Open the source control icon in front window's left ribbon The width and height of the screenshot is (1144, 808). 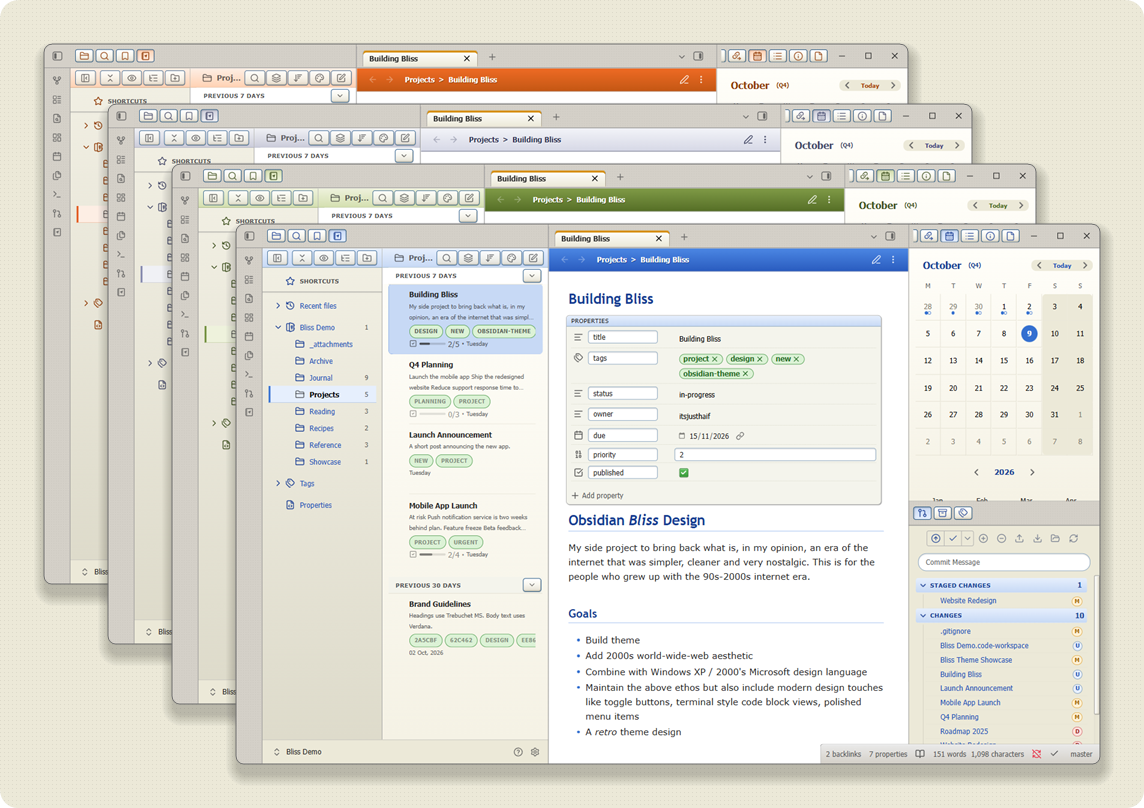pos(250,393)
